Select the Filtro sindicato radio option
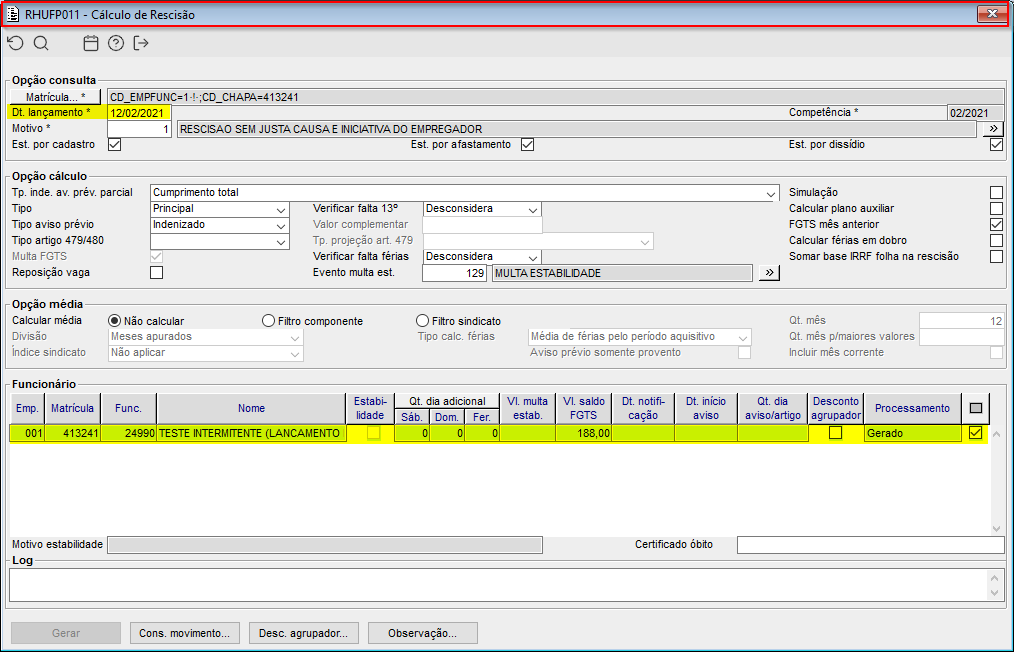This screenshot has height=652, width=1014. coord(422,321)
